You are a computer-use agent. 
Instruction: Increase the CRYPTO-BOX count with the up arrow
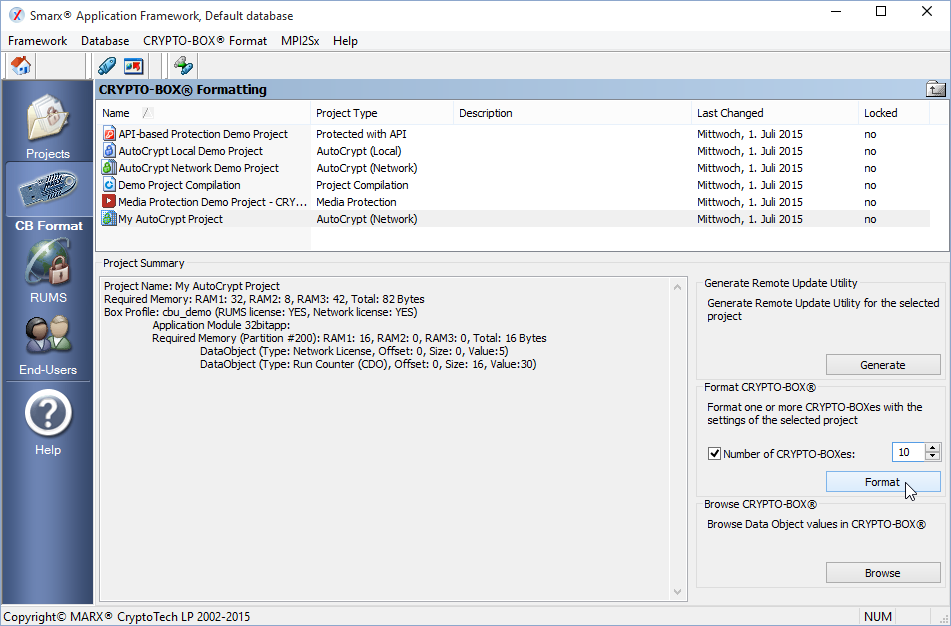932,447
